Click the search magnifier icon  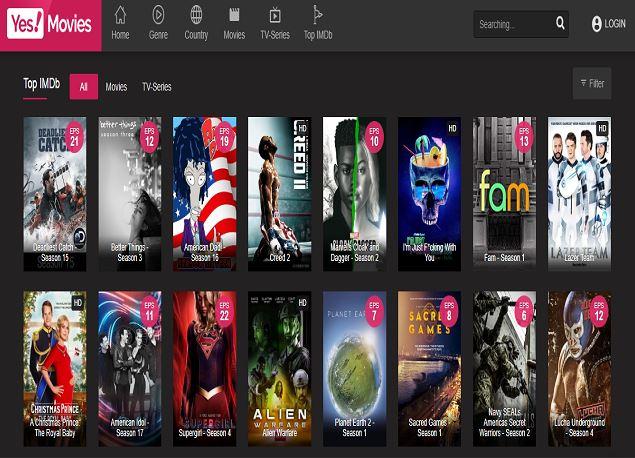560,23
